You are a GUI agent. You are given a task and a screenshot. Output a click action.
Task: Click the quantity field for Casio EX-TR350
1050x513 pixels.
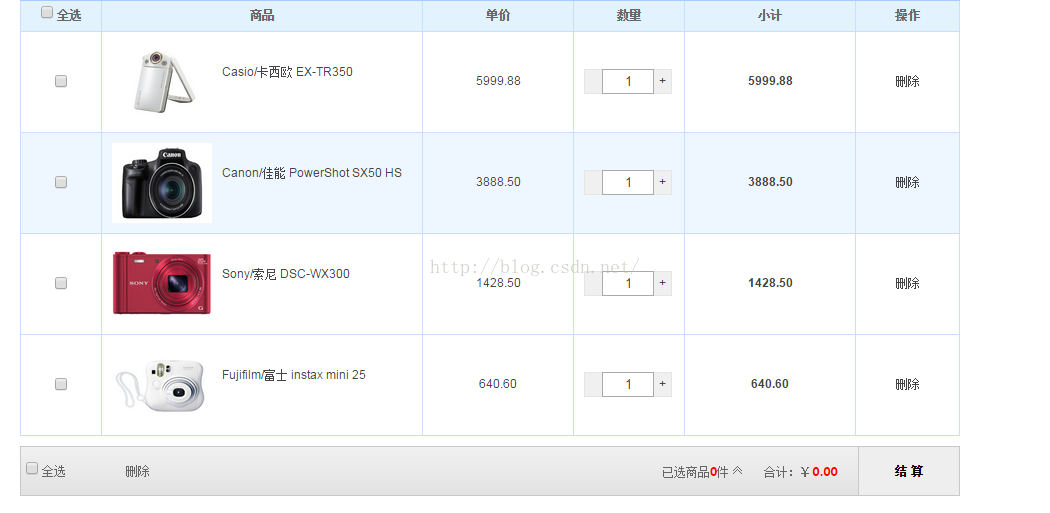(628, 81)
